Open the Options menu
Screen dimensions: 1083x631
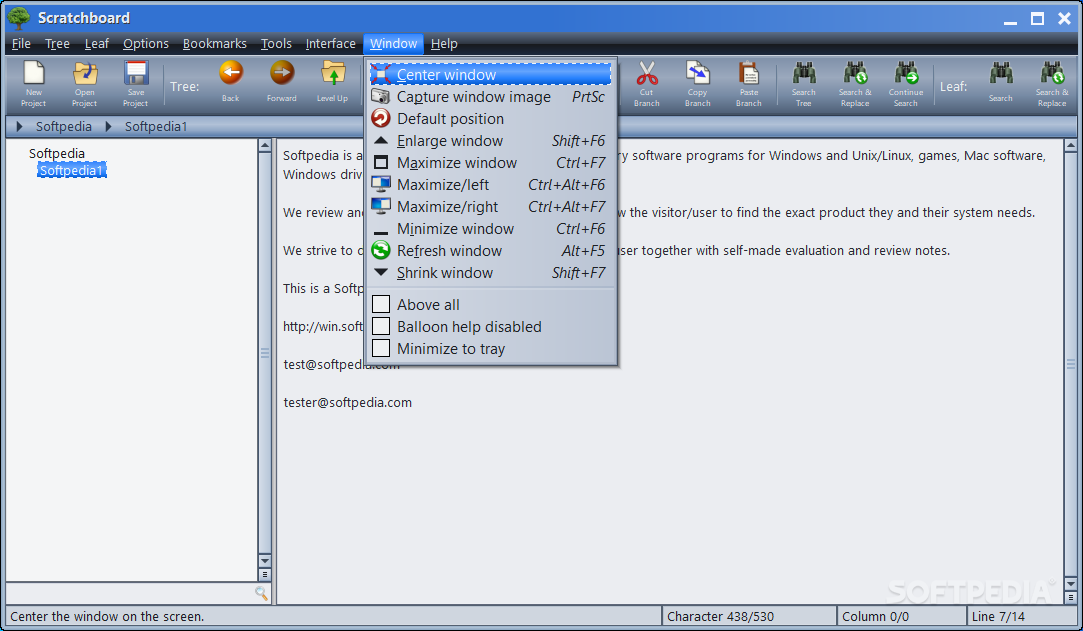(x=146, y=43)
